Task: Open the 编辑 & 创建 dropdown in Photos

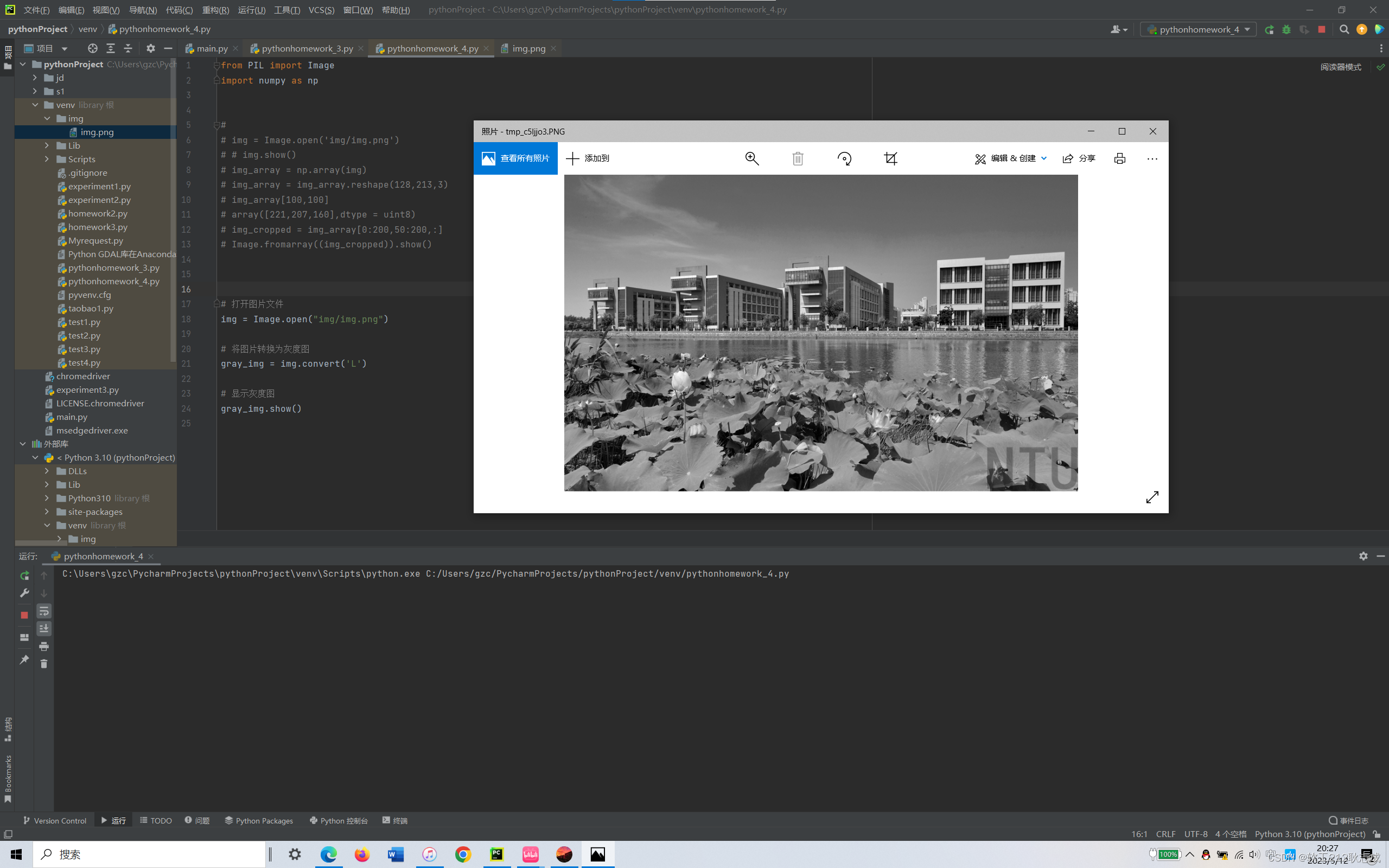Action: click(x=1011, y=158)
